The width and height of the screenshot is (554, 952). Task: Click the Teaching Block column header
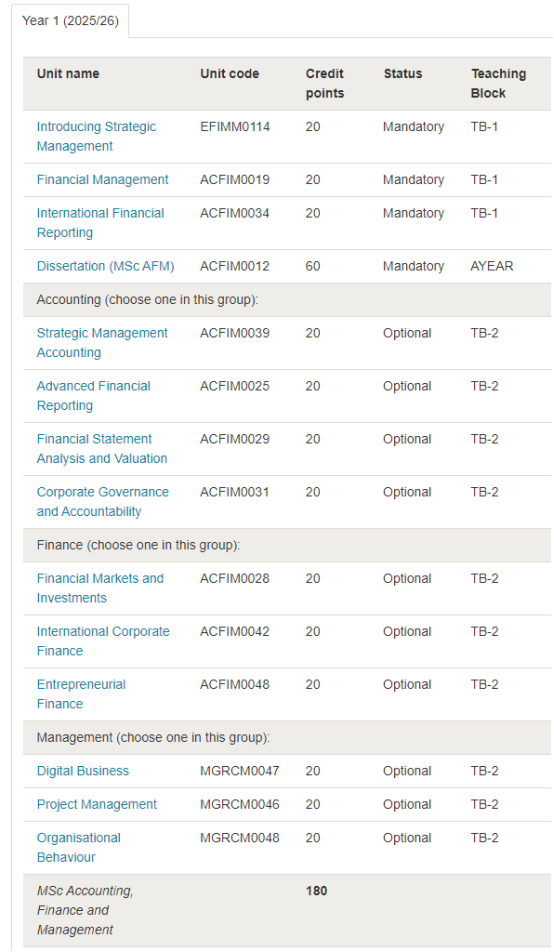tap(498, 83)
